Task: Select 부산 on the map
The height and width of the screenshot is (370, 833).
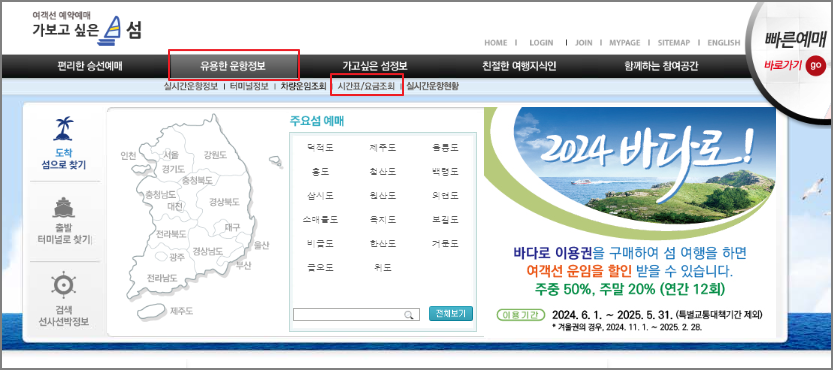Action: [244, 265]
